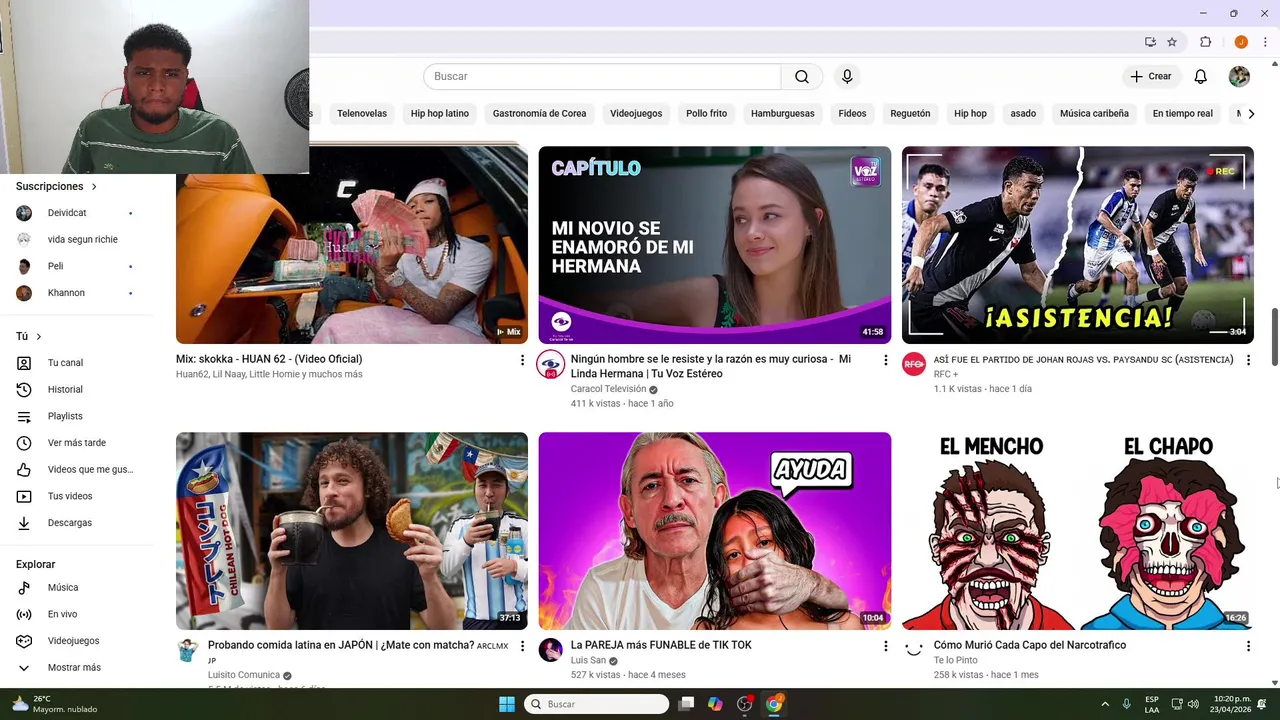Open Videojuegos in the Explorar sidebar

75,641
